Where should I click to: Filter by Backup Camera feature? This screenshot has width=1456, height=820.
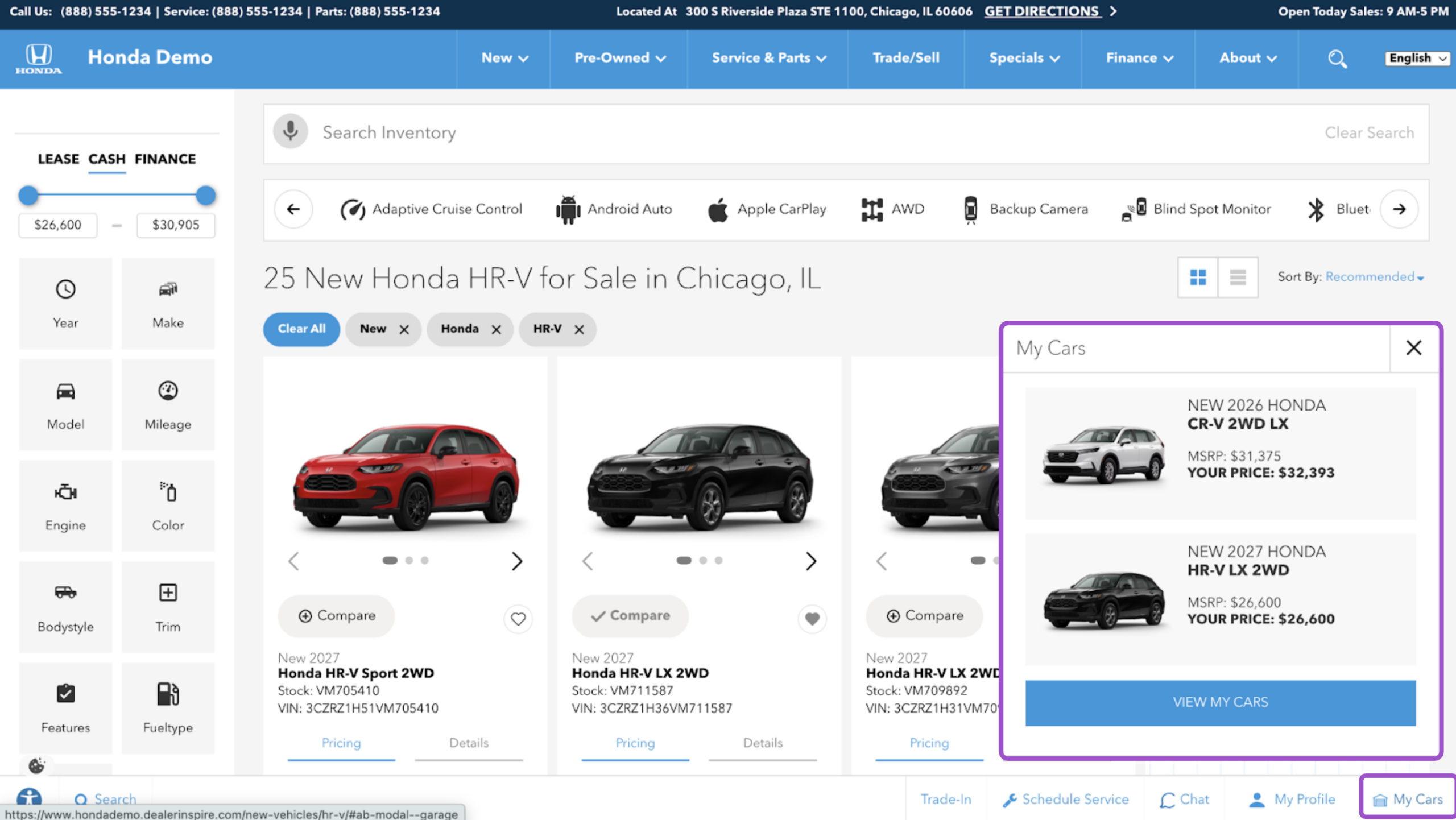click(1025, 209)
